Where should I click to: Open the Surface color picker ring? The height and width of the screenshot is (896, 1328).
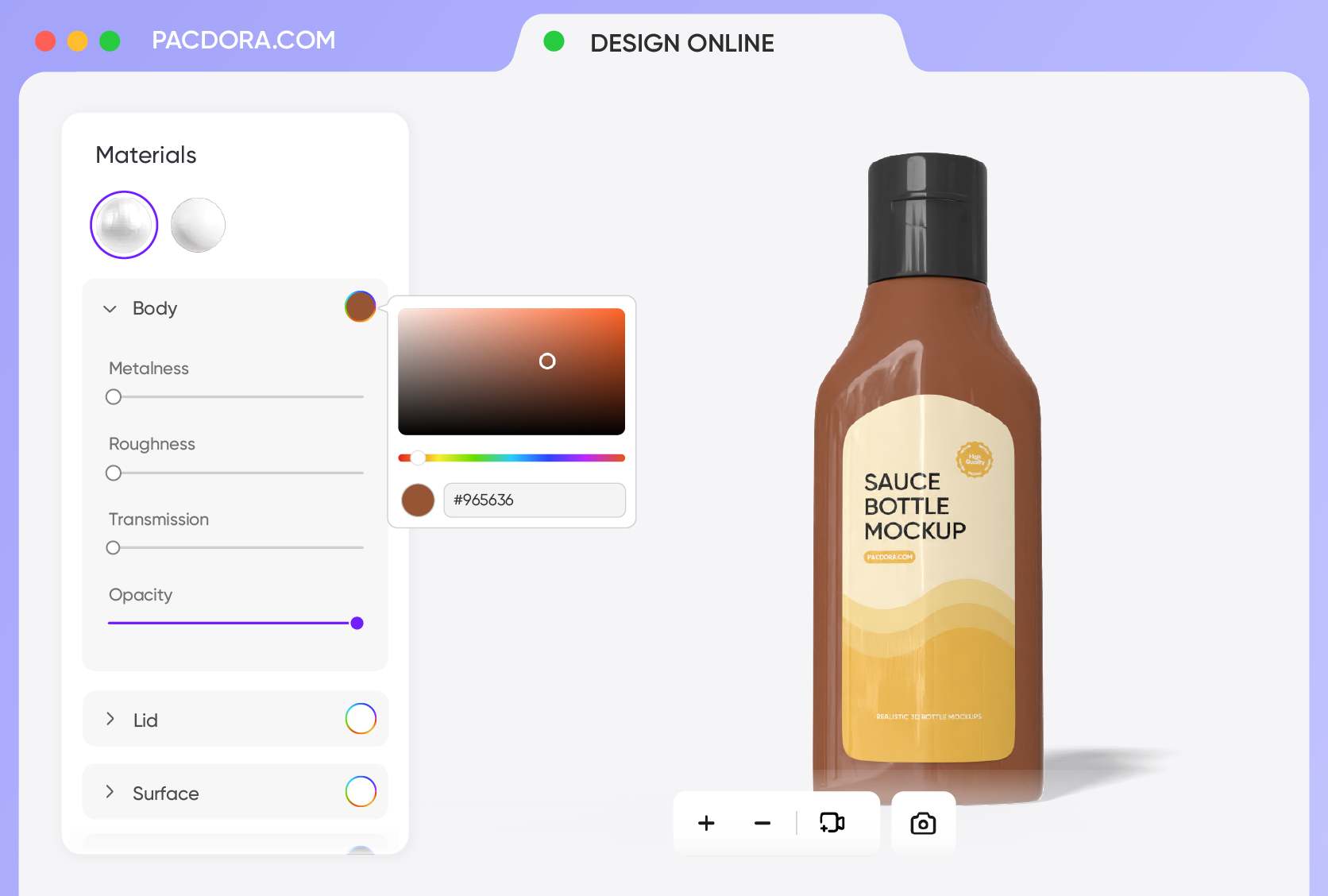[x=361, y=791]
